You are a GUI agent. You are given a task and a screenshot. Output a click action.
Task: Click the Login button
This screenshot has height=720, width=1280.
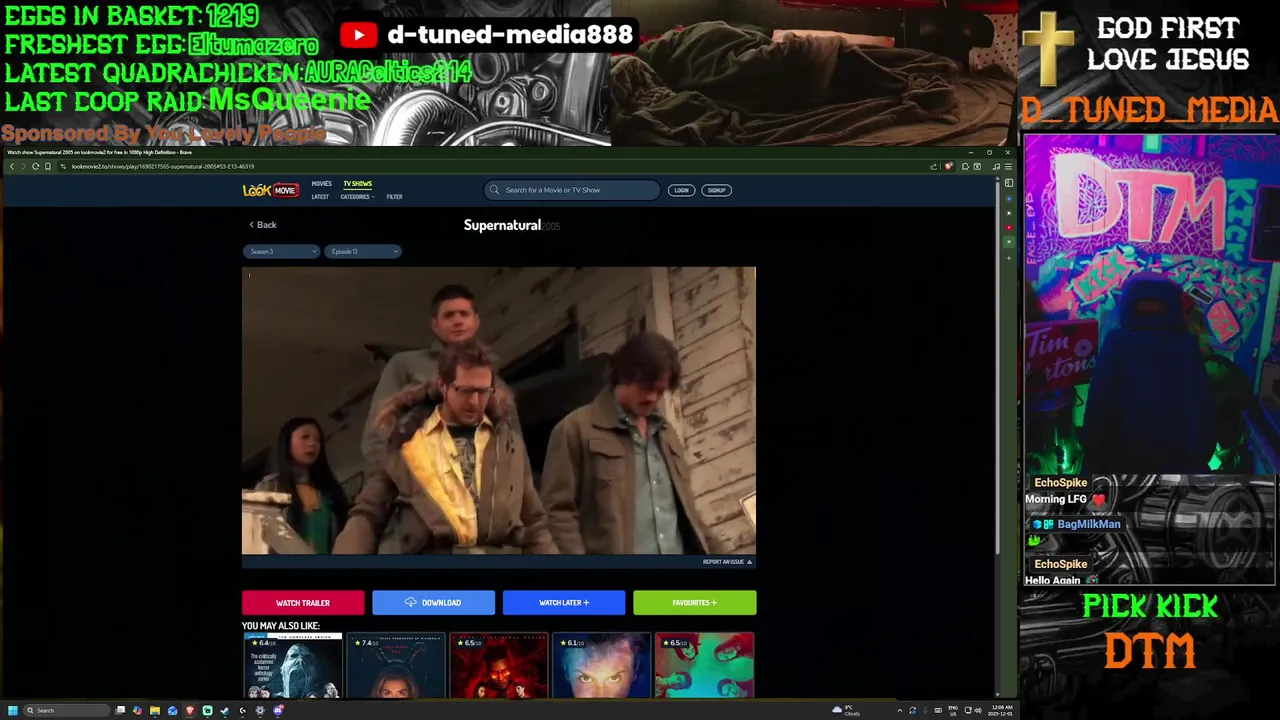[x=681, y=190]
